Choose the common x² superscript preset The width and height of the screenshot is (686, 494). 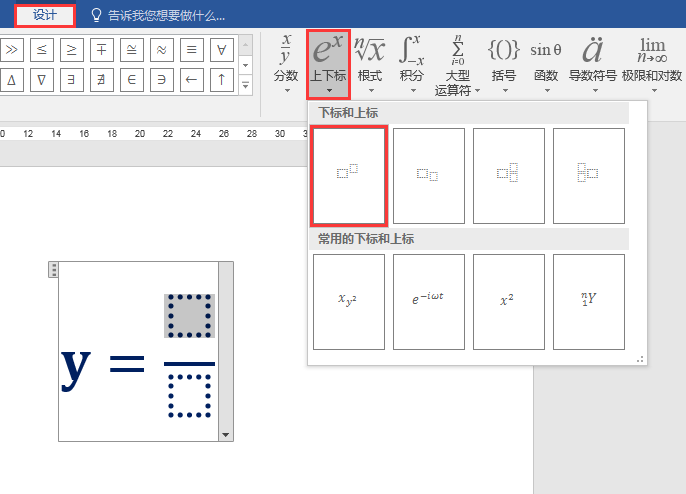pyautogui.click(x=509, y=301)
